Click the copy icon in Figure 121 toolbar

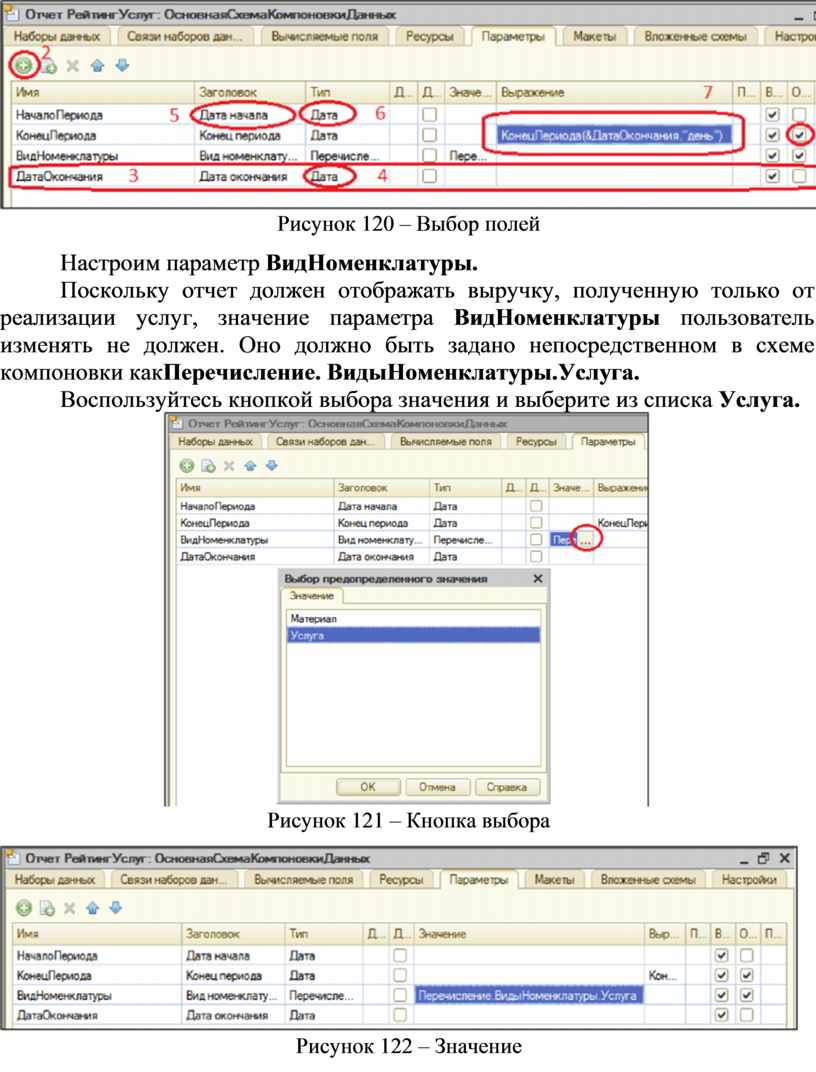tap(208, 466)
